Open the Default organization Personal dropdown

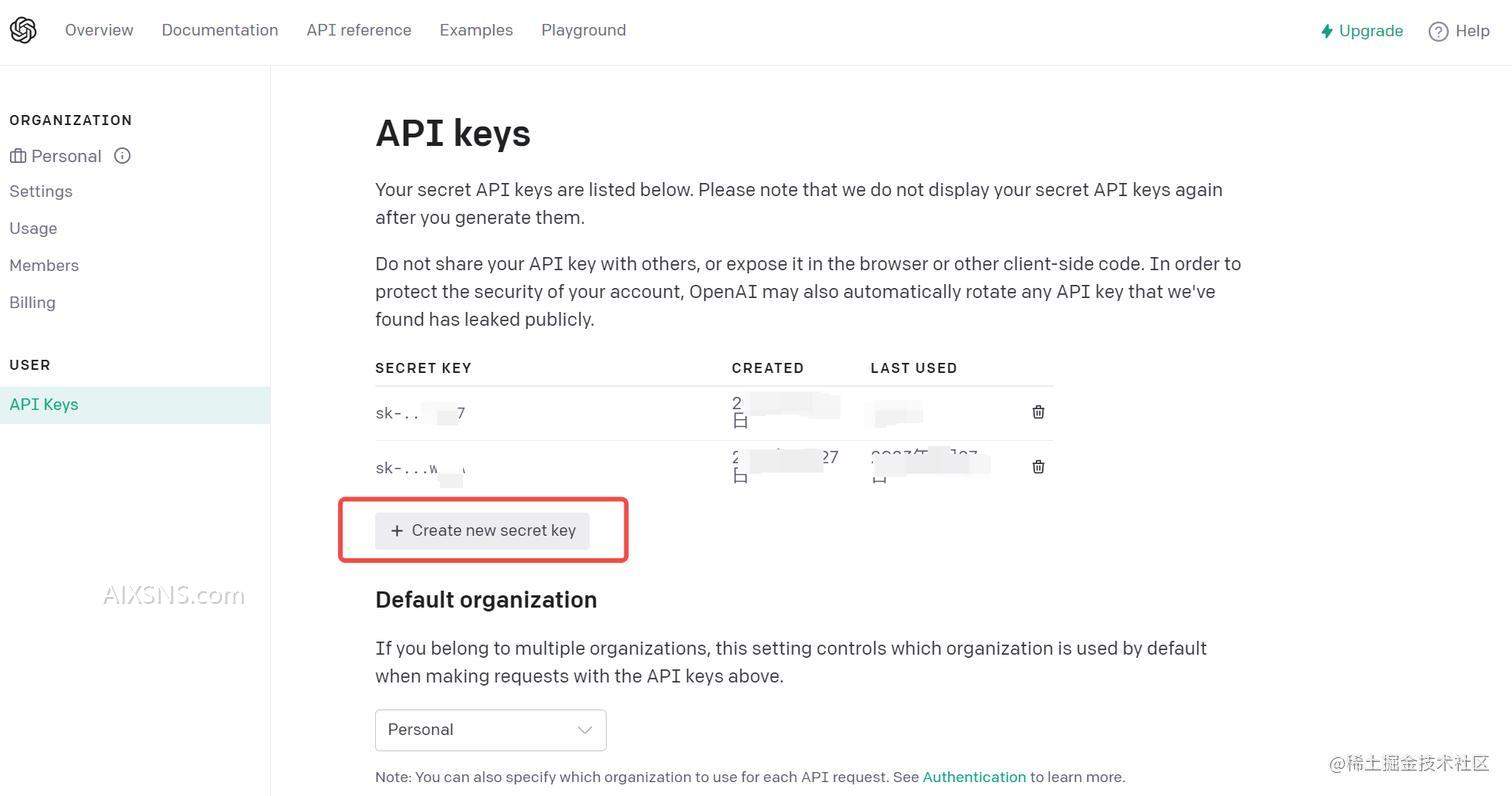(490, 730)
